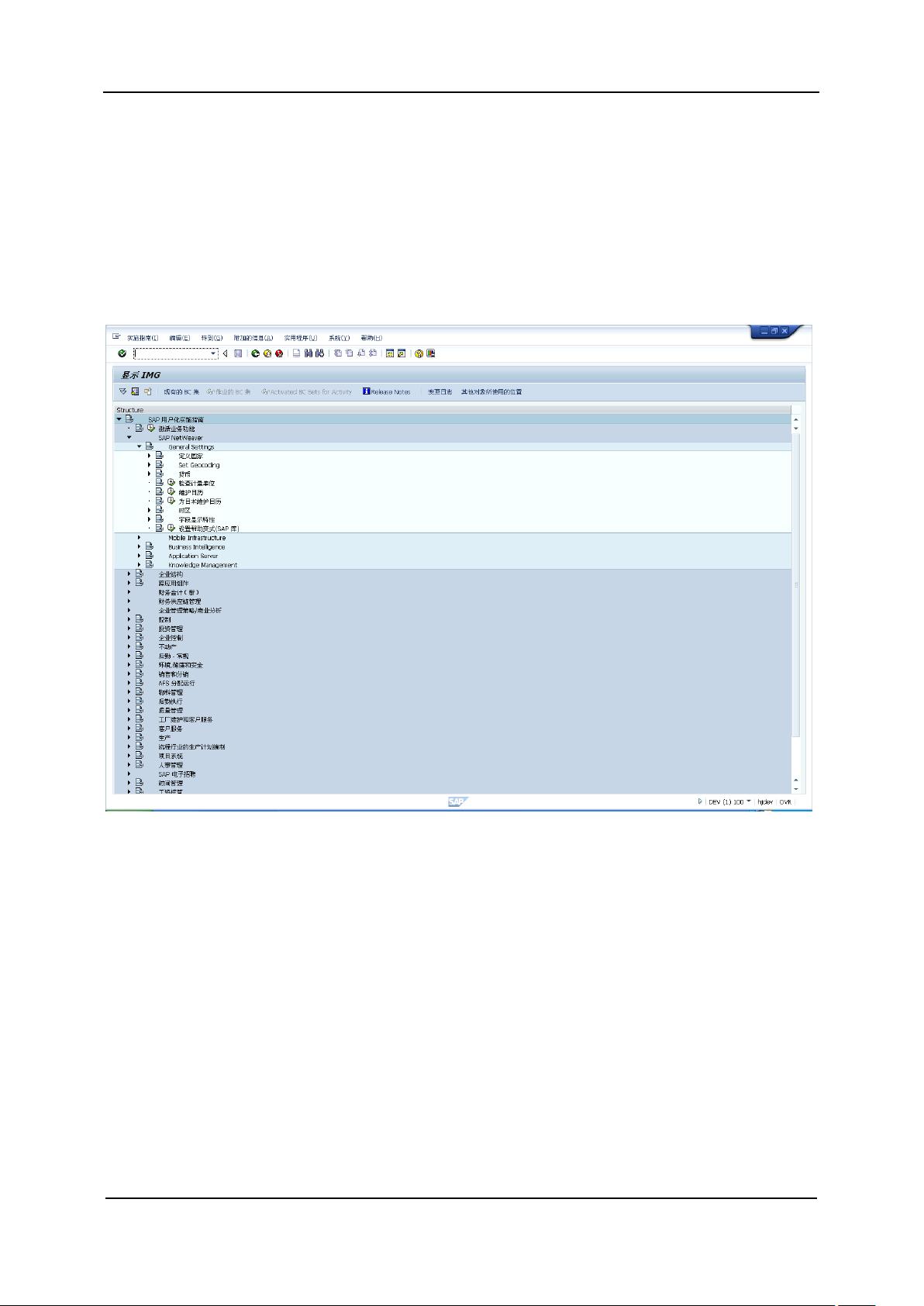This screenshot has width=924, height=1306.
Task: Open the 编辑(E) menu
Action: [x=180, y=338]
